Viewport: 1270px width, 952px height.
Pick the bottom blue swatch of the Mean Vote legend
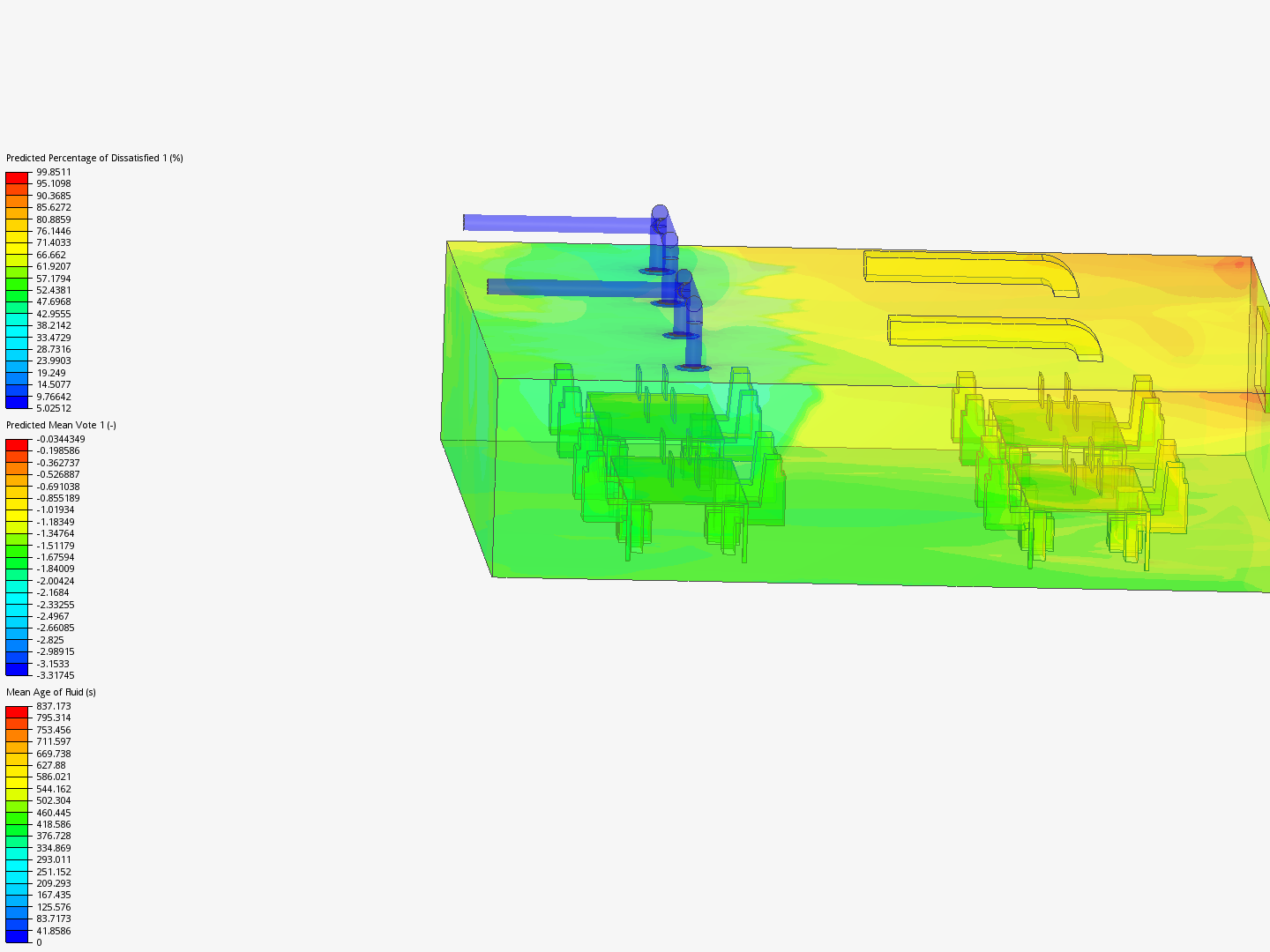pyautogui.click(x=18, y=669)
